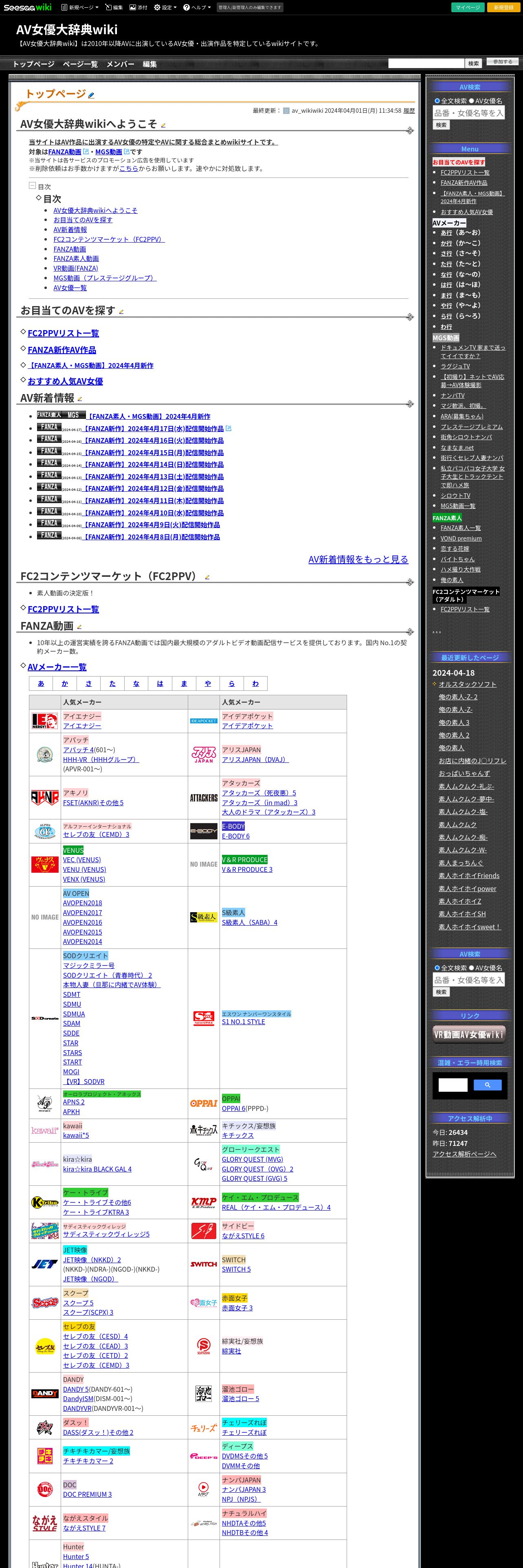Image resolution: width=523 pixels, height=1568 pixels.
Task: Click the JET logo in maker table
Action: pyautogui.click(x=44, y=1264)
